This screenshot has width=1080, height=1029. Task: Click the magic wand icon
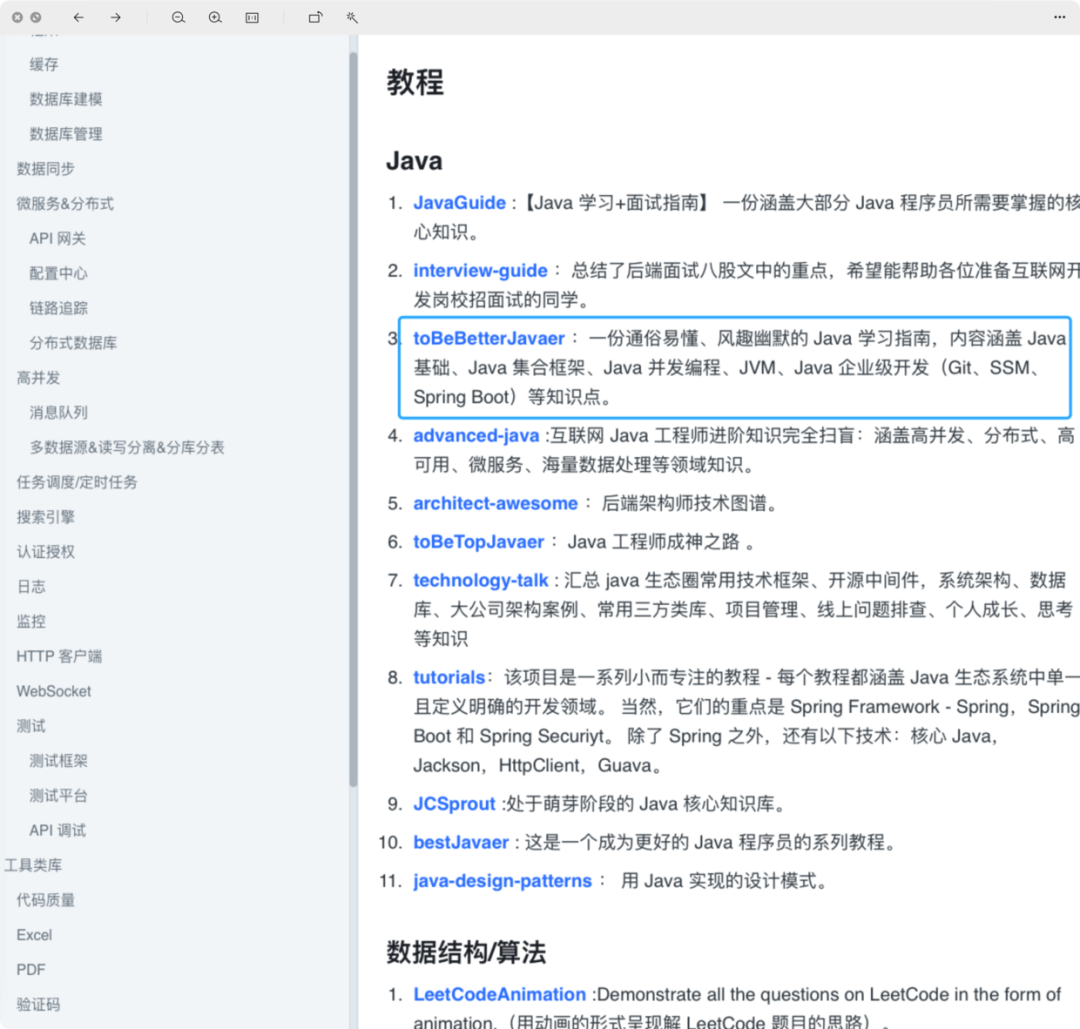coord(352,17)
